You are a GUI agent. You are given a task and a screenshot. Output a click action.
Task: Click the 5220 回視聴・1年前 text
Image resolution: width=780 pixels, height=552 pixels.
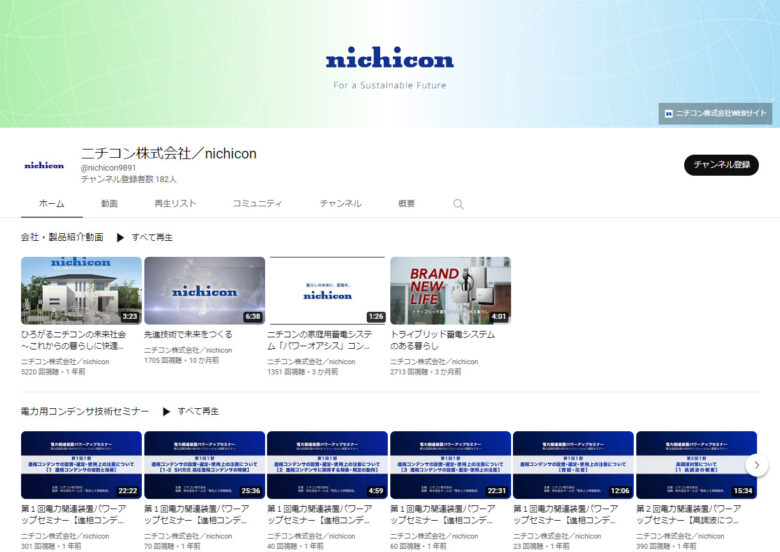tap(53, 372)
